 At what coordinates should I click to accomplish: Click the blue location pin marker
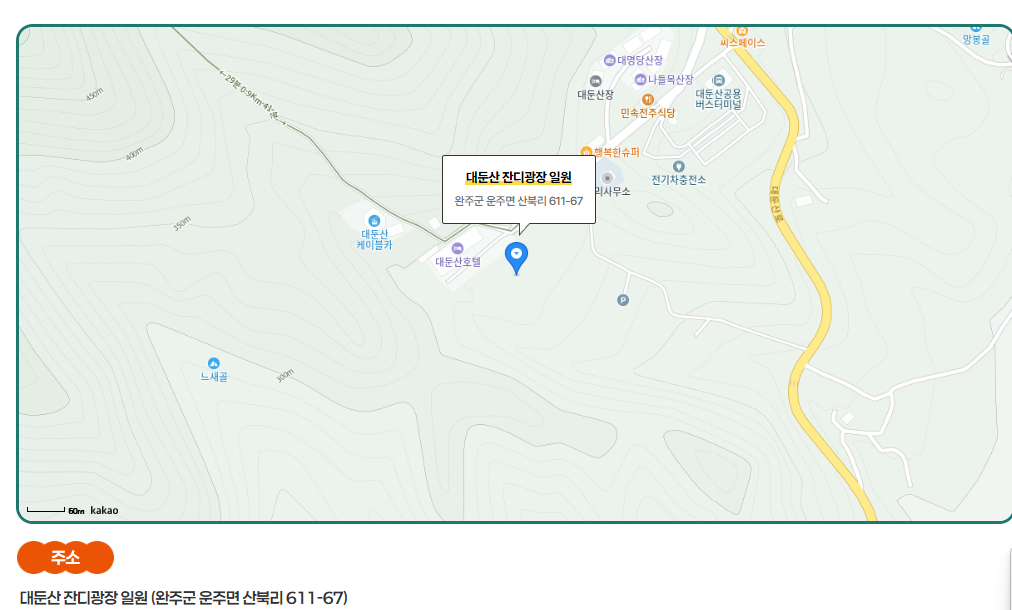(x=516, y=258)
